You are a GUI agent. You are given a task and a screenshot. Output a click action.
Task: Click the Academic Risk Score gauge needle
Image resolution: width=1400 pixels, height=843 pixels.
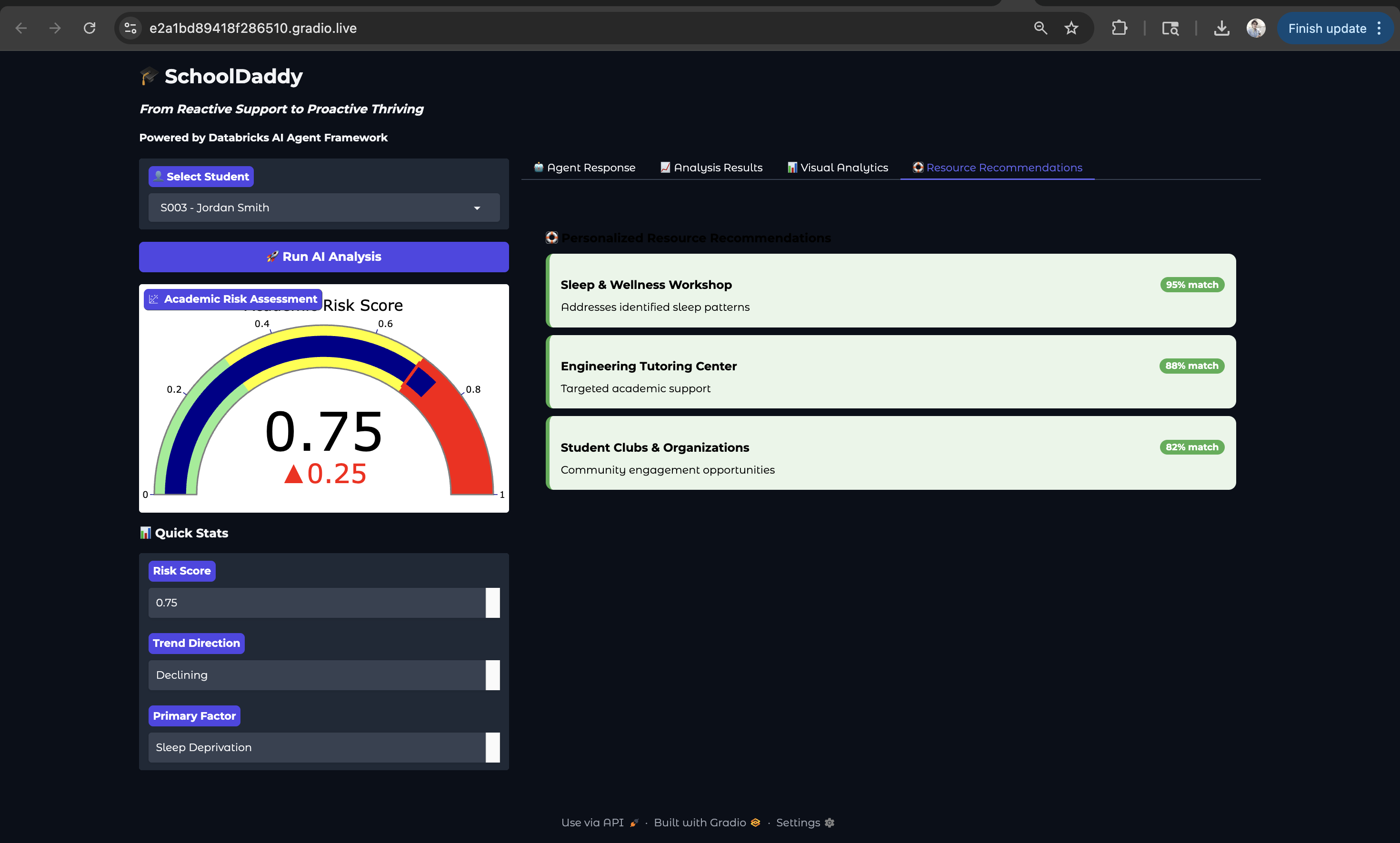point(420,381)
